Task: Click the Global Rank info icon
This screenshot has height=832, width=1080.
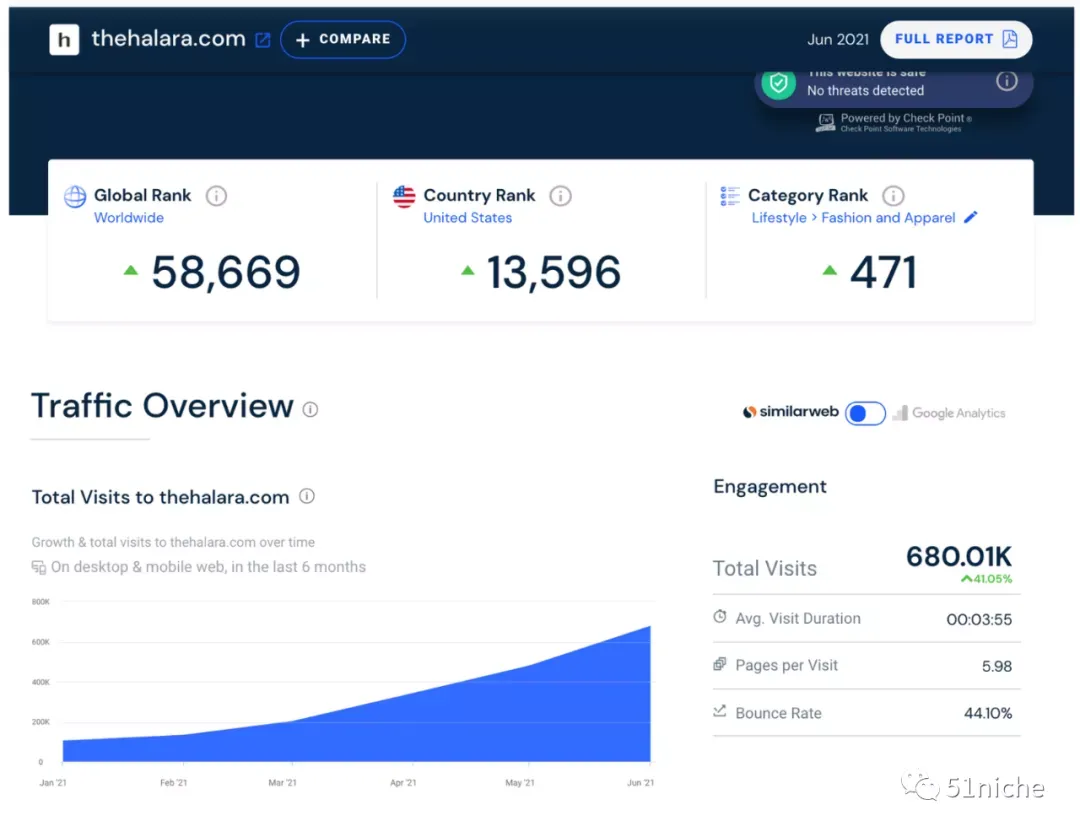Action: click(x=216, y=196)
